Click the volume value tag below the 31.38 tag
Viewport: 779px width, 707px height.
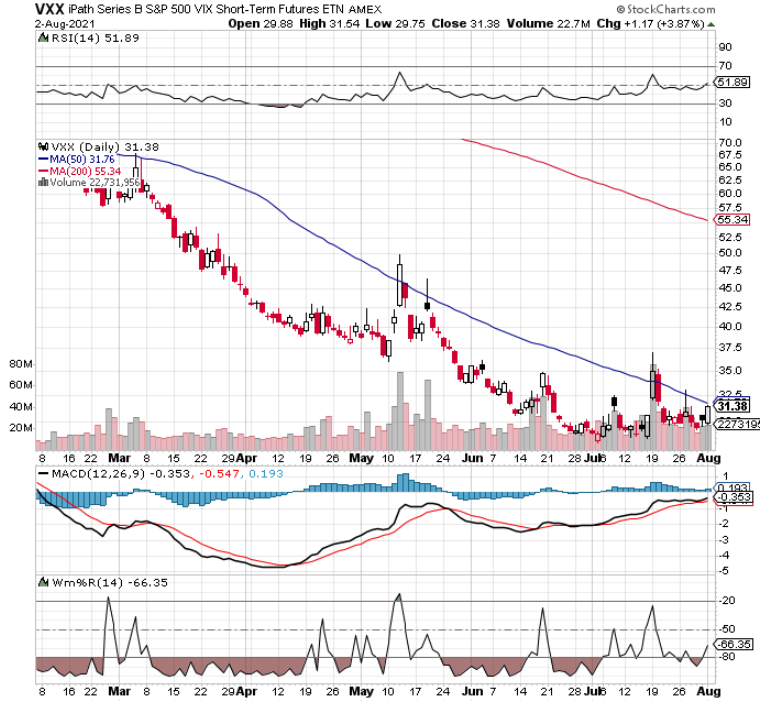(x=736, y=424)
